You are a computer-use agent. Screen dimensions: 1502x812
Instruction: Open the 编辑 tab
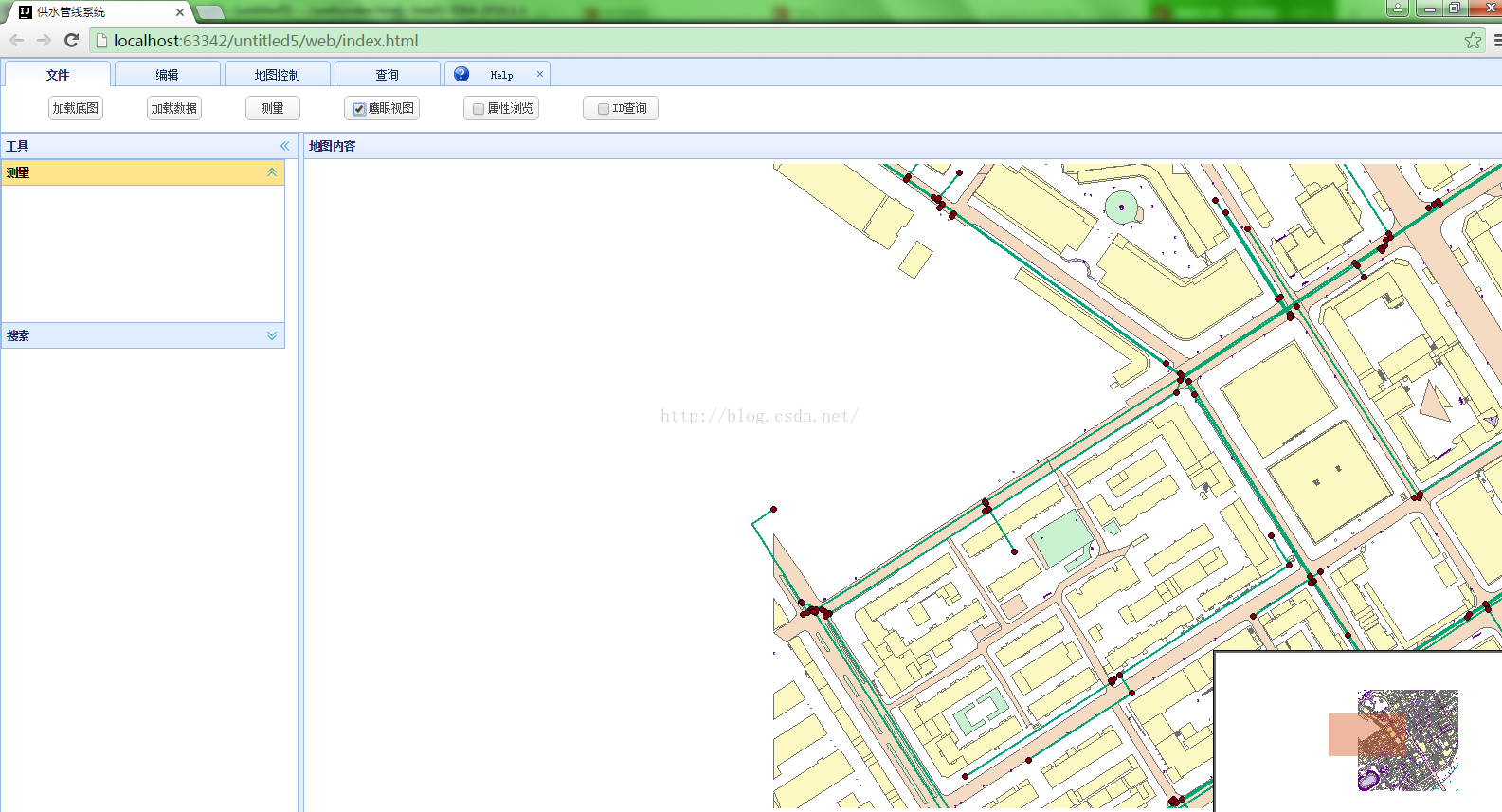click(168, 74)
